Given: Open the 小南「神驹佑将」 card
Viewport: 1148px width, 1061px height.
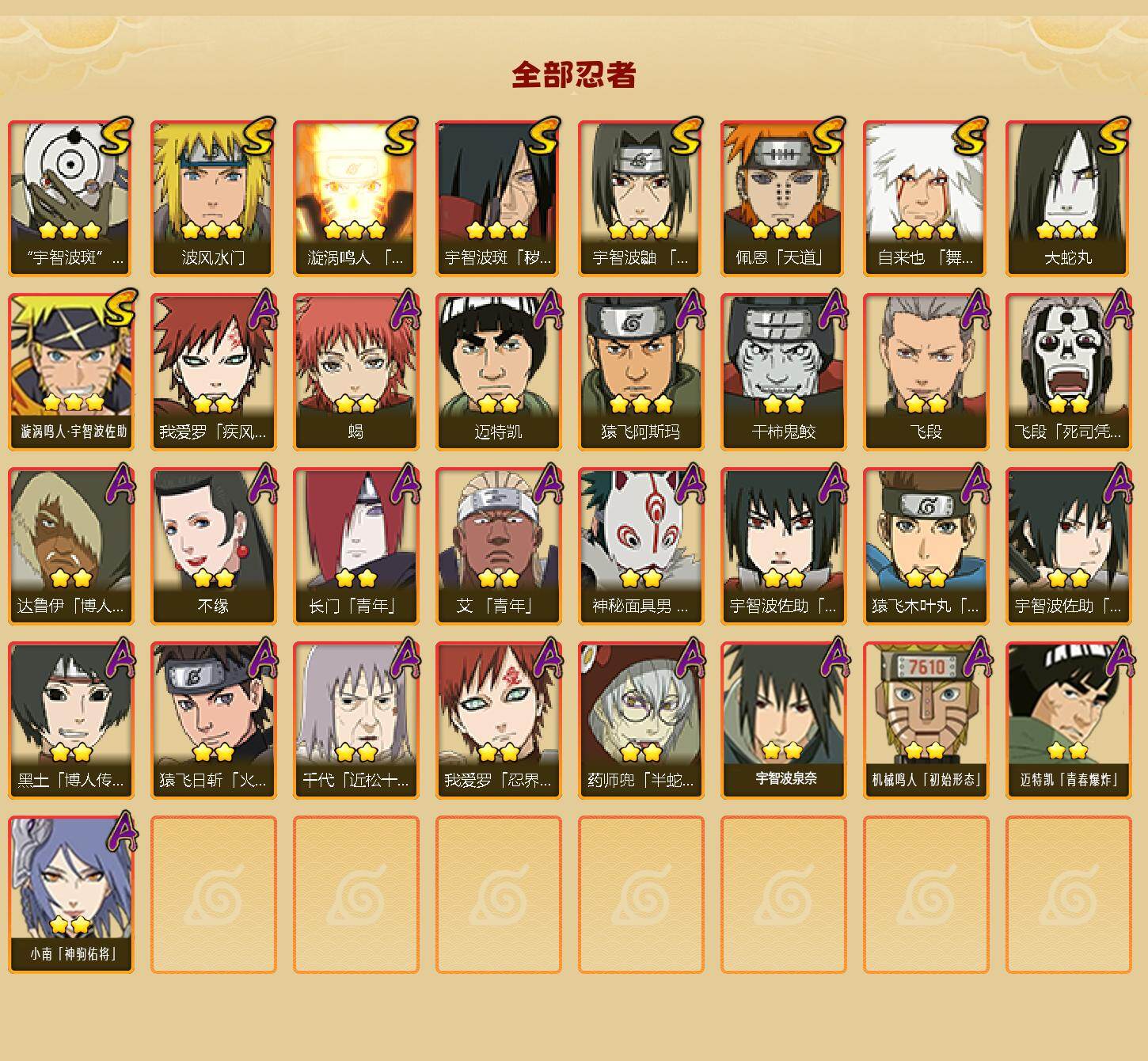Looking at the screenshot, I should click(70, 895).
